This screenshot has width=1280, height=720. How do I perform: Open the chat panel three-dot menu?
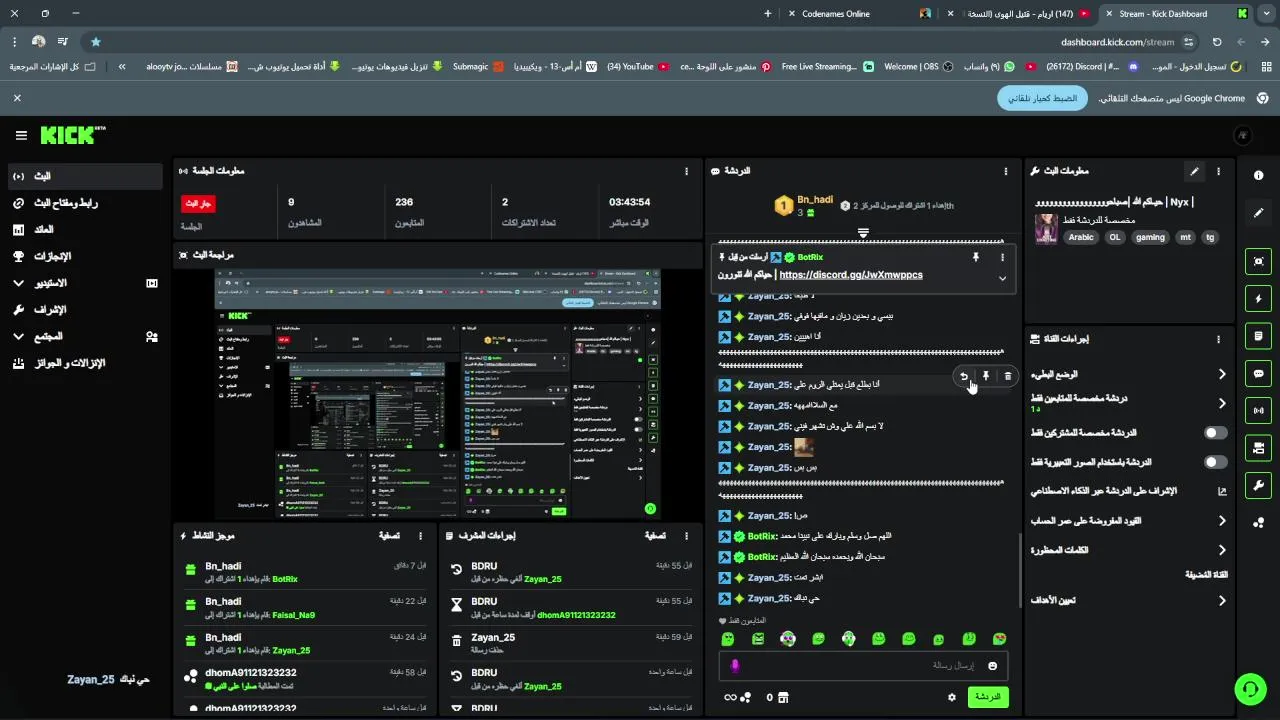tap(1006, 171)
